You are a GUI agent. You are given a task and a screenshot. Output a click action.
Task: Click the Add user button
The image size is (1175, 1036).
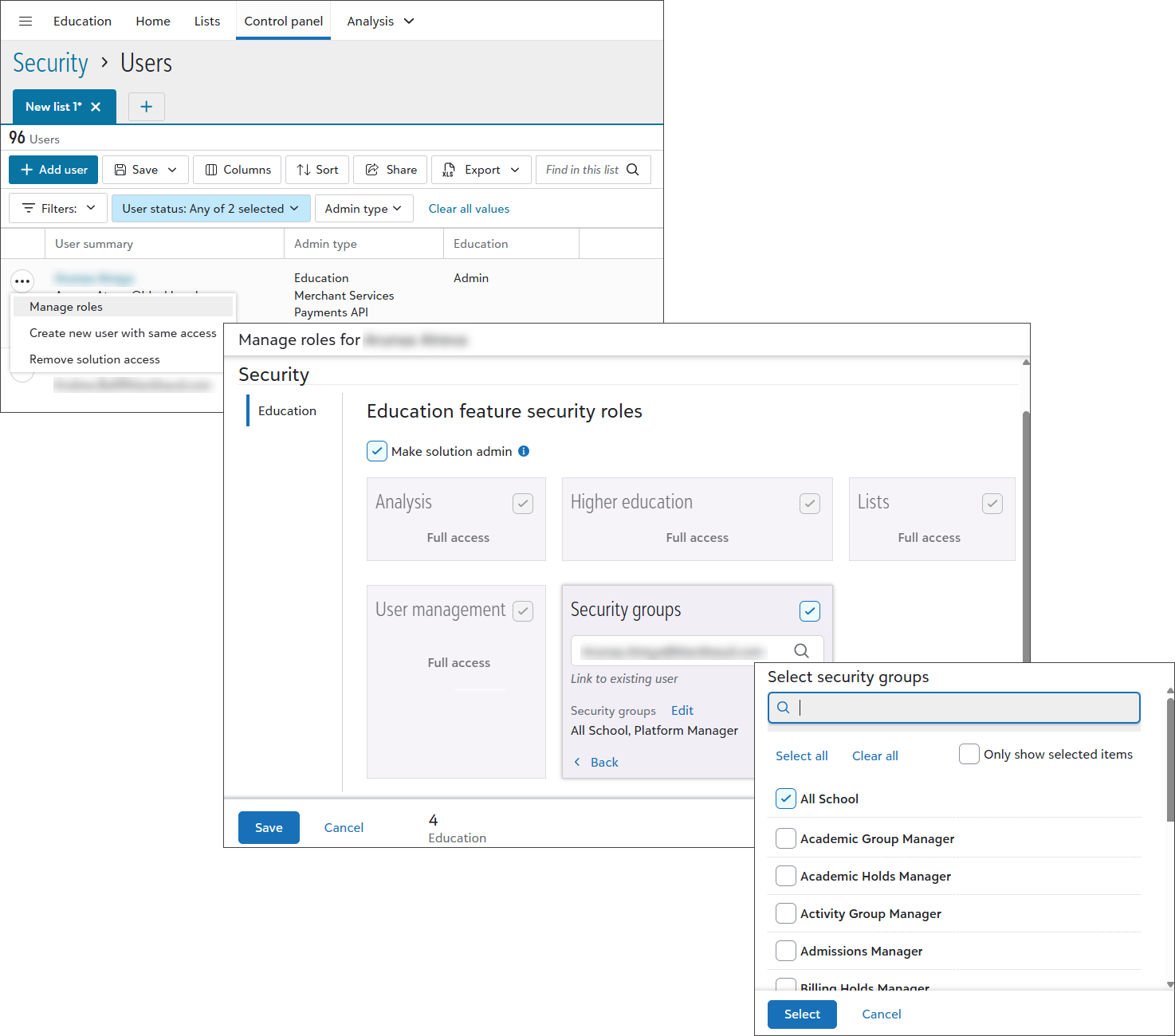(53, 170)
